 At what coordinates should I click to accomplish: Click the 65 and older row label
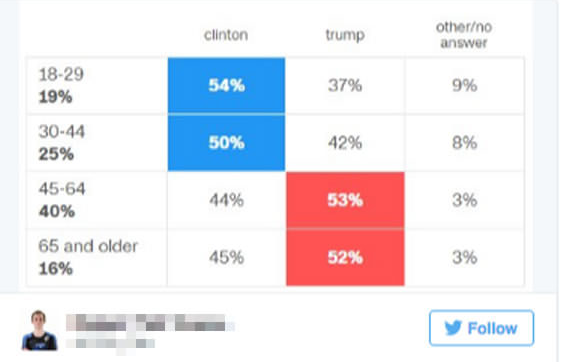(88, 246)
